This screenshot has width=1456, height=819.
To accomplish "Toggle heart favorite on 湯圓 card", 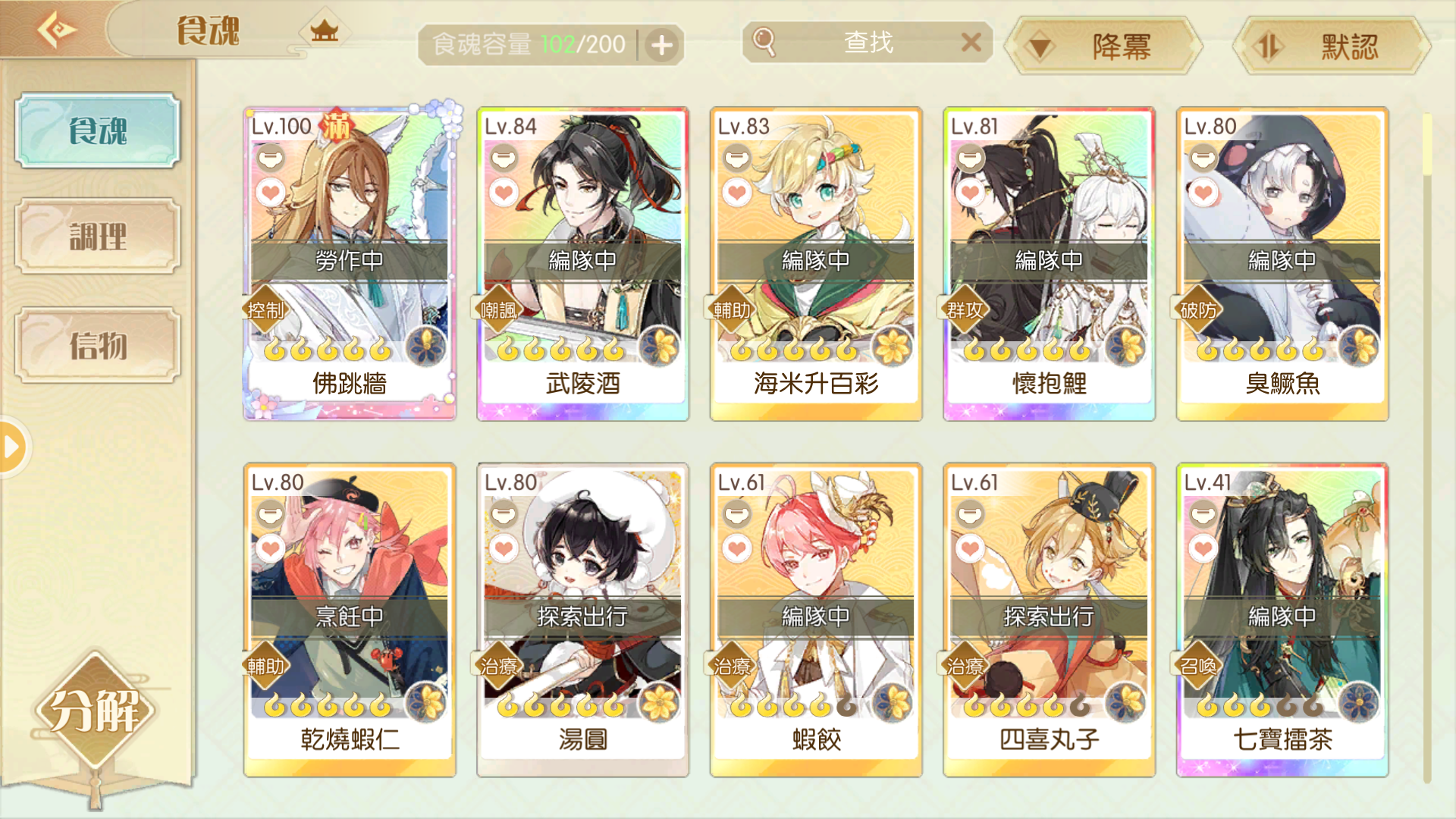I will pos(504,548).
